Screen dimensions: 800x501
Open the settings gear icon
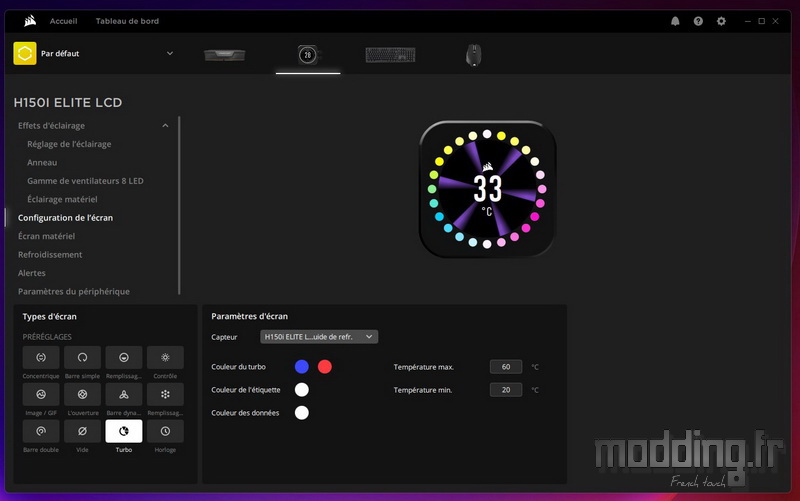pos(721,21)
